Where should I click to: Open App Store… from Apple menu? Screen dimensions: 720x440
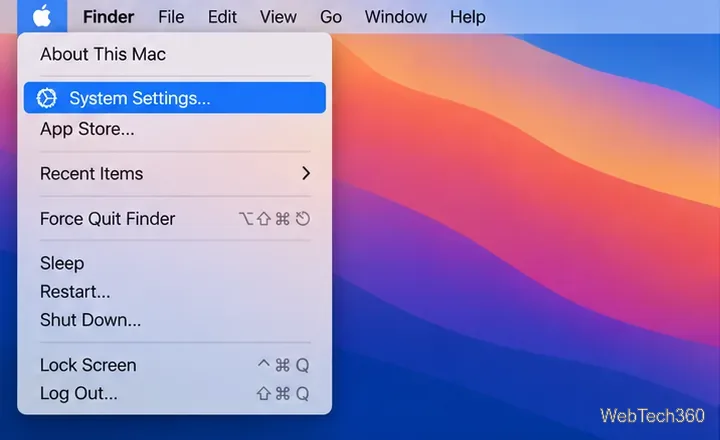coord(174,129)
